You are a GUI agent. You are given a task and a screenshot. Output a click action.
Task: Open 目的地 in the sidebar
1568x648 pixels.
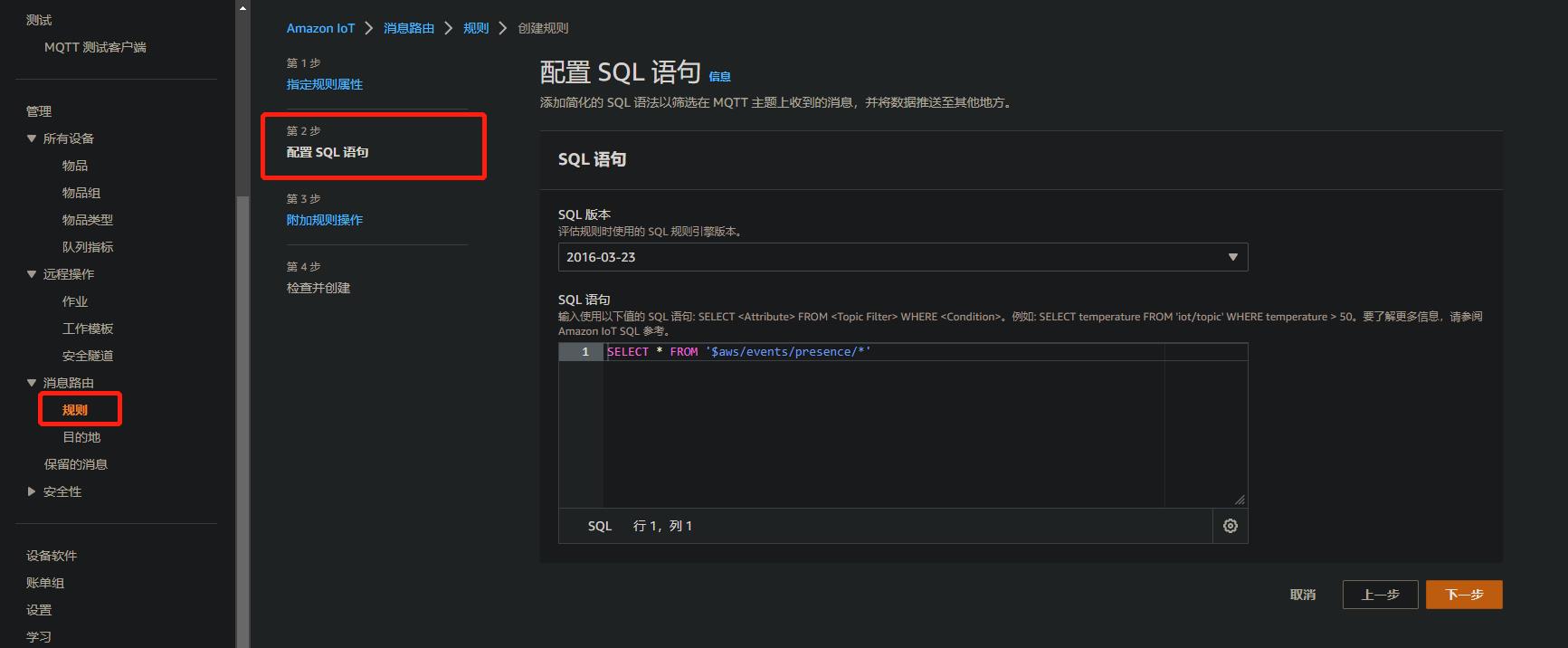pyautogui.click(x=81, y=437)
